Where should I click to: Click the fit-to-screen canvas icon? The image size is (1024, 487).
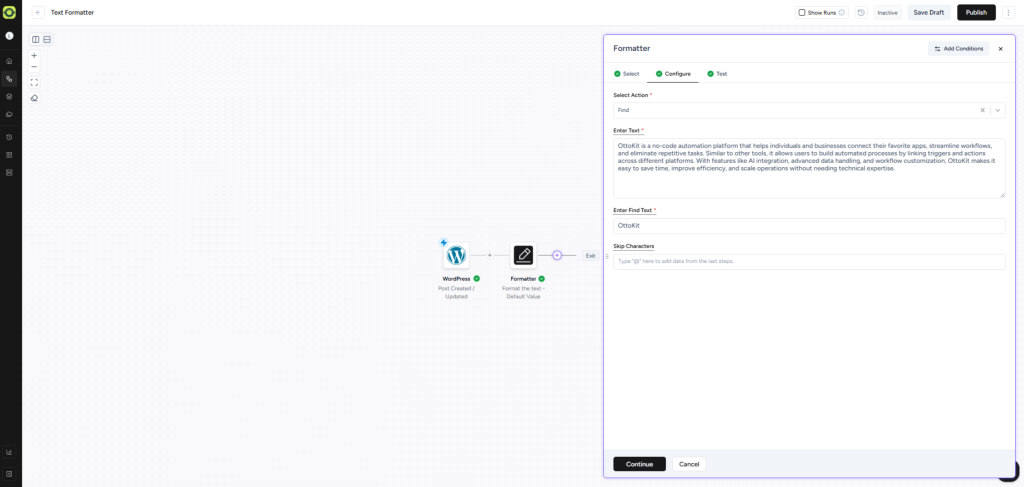click(x=34, y=82)
